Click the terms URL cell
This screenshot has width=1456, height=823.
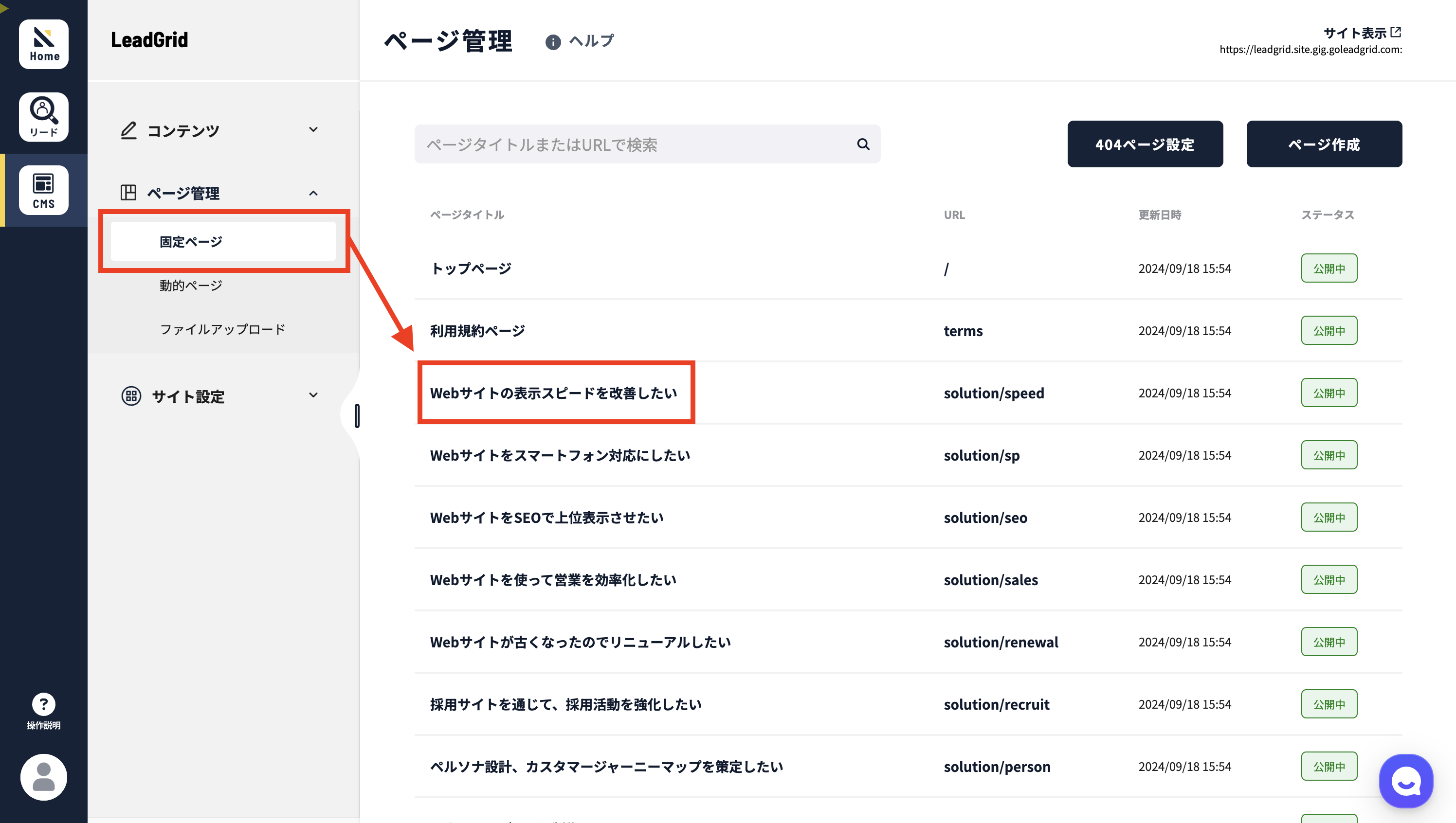pos(963,331)
